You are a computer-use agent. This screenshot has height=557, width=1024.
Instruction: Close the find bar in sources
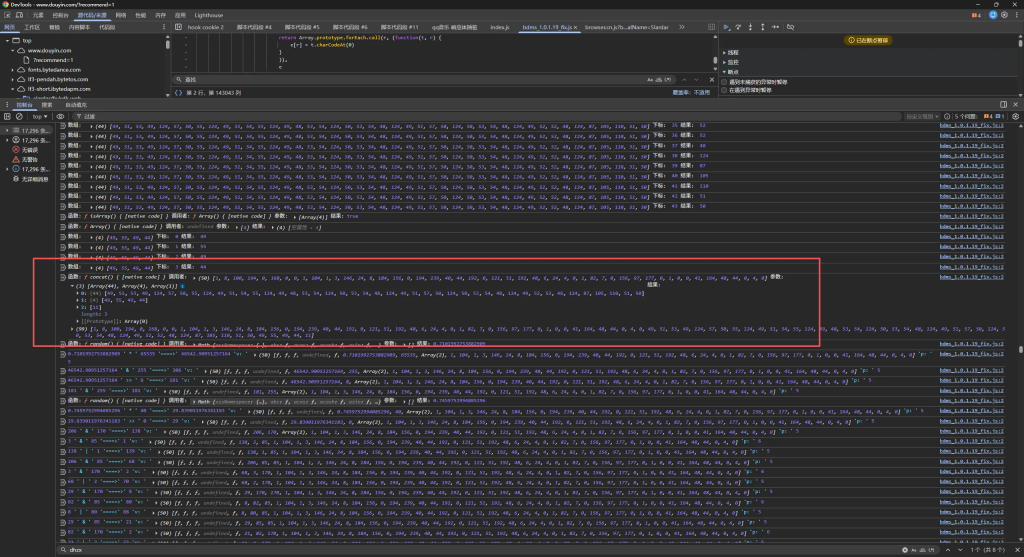[x=711, y=78]
